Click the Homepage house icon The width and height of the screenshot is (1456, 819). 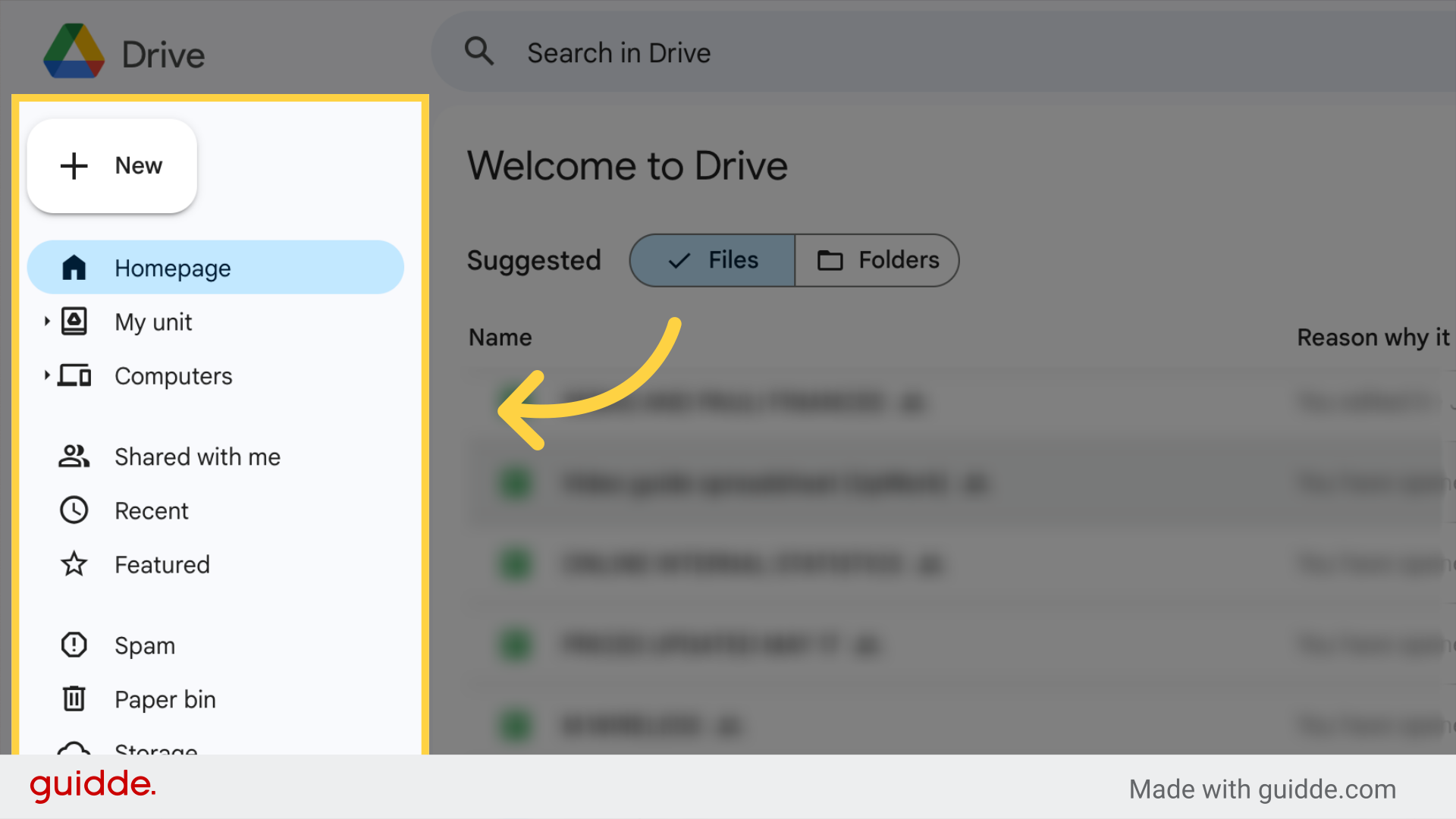pyautogui.click(x=74, y=267)
